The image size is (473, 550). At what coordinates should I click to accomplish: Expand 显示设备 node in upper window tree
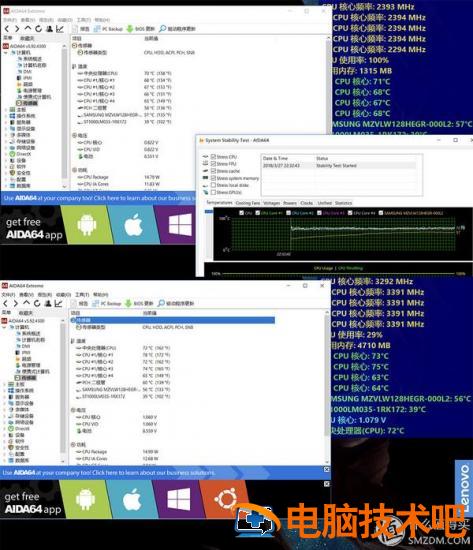tap(6, 129)
